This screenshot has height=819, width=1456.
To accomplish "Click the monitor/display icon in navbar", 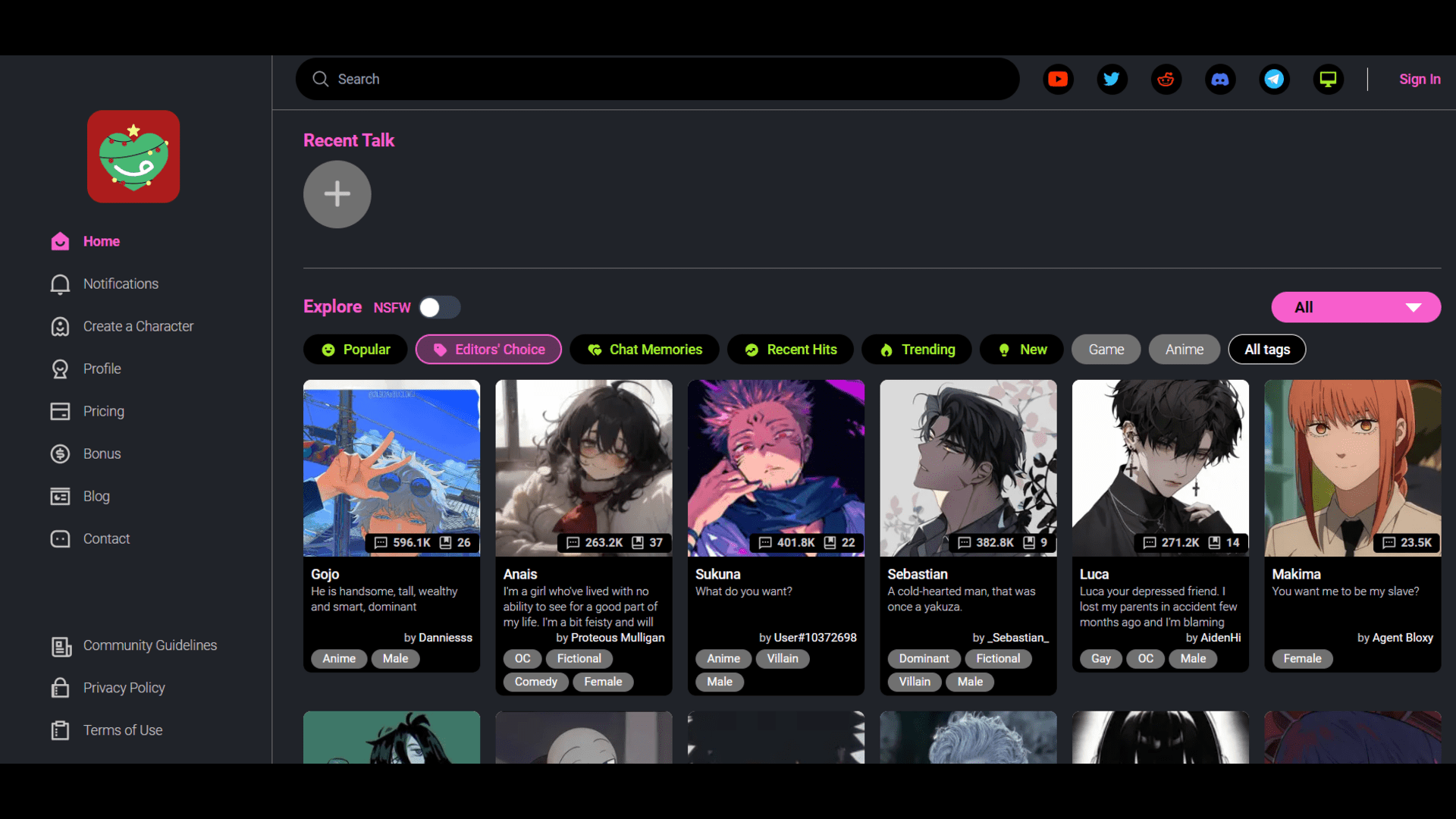I will point(1328,79).
